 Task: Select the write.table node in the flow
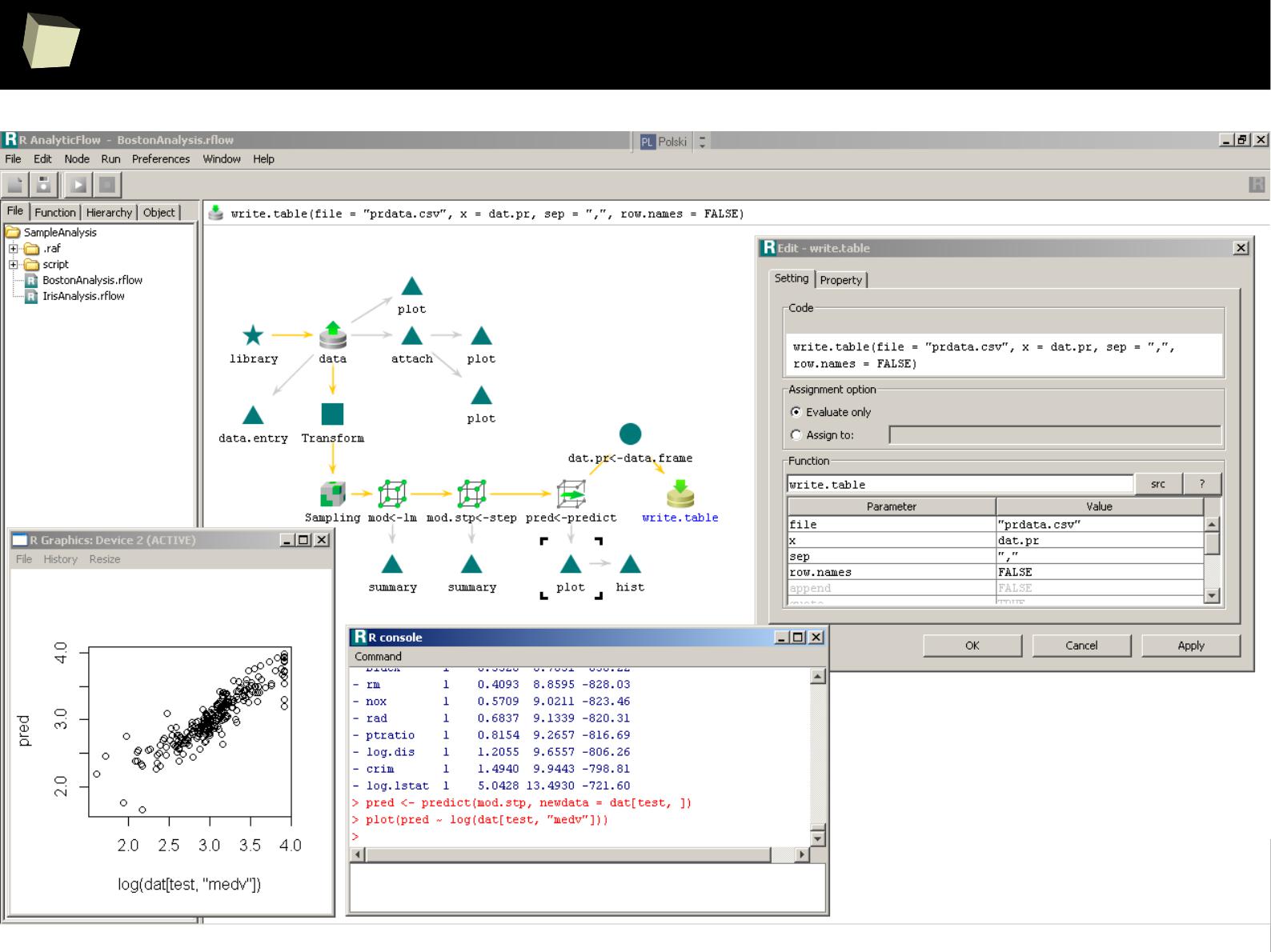[680, 494]
